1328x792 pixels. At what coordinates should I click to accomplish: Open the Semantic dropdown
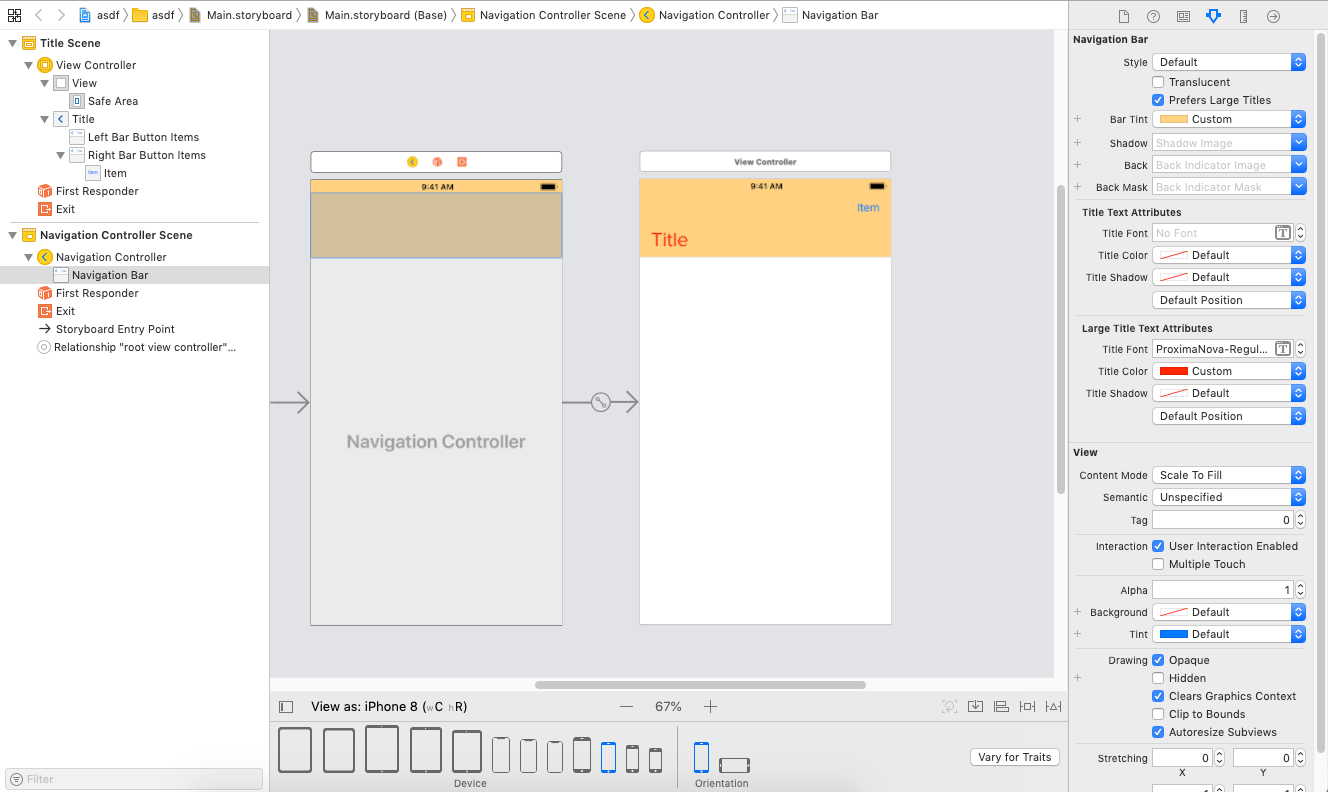coord(1229,497)
